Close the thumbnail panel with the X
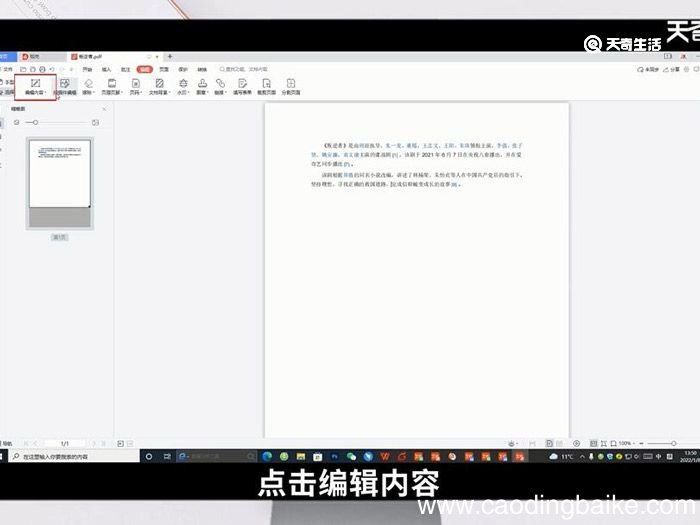This screenshot has width=700, height=525. pos(104,109)
